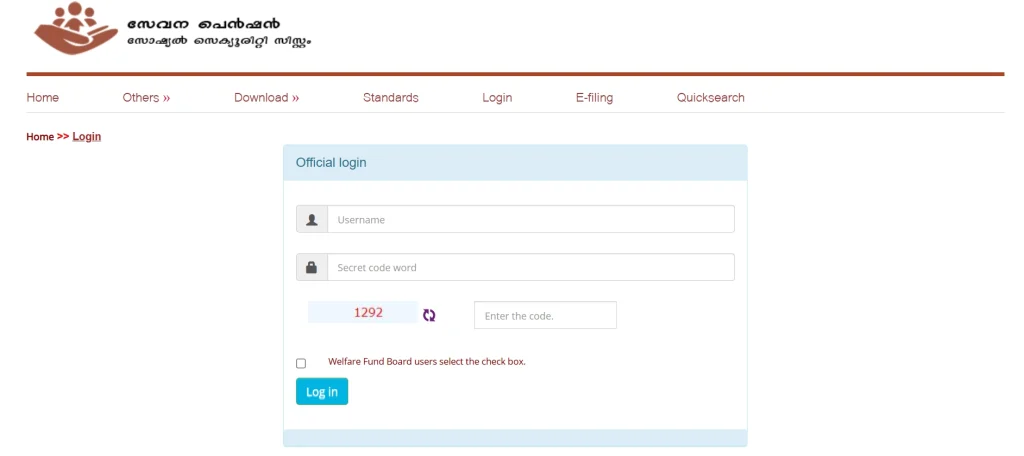This screenshot has height=456, width=1024.
Task: Click the Sevana Pension hands logo
Action: 75,28
